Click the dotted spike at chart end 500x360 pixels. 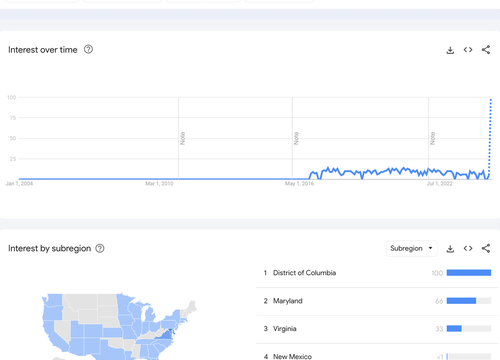(490, 137)
